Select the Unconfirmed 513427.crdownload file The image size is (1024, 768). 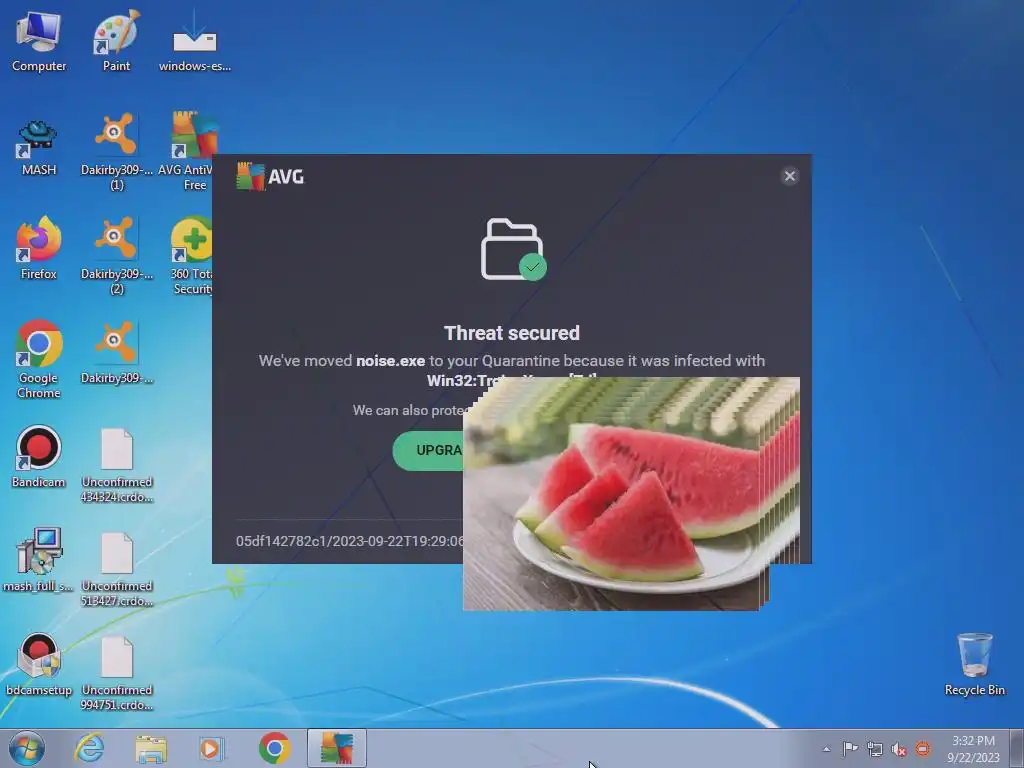click(x=117, y=569)
